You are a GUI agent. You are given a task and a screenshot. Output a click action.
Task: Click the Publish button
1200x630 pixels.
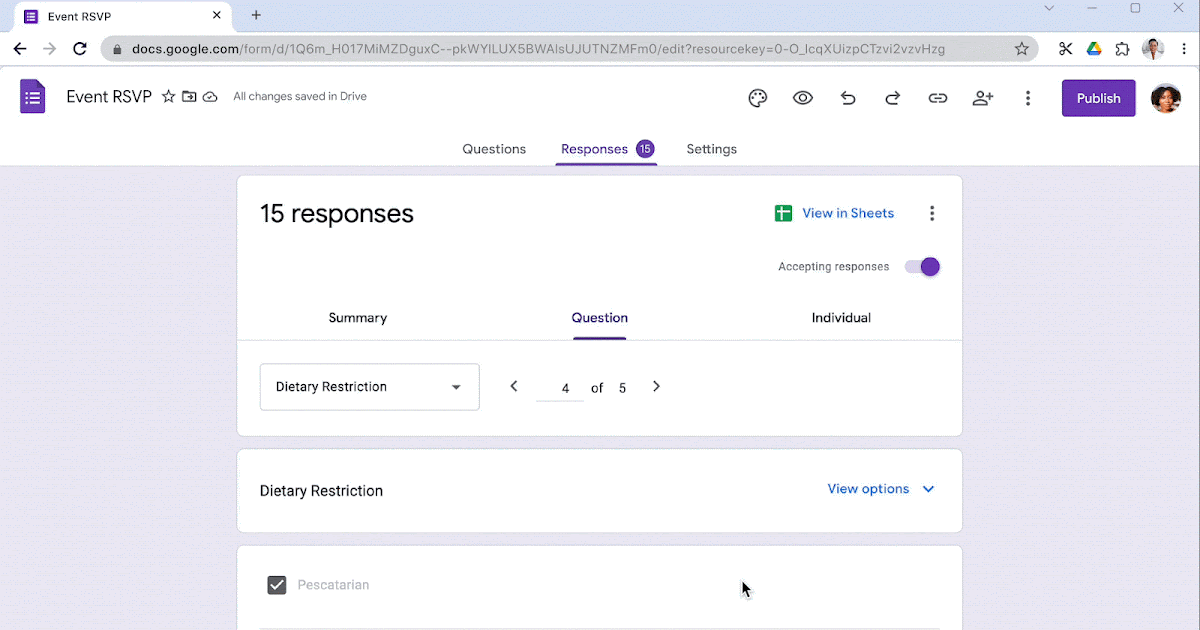pos(1098,98)
